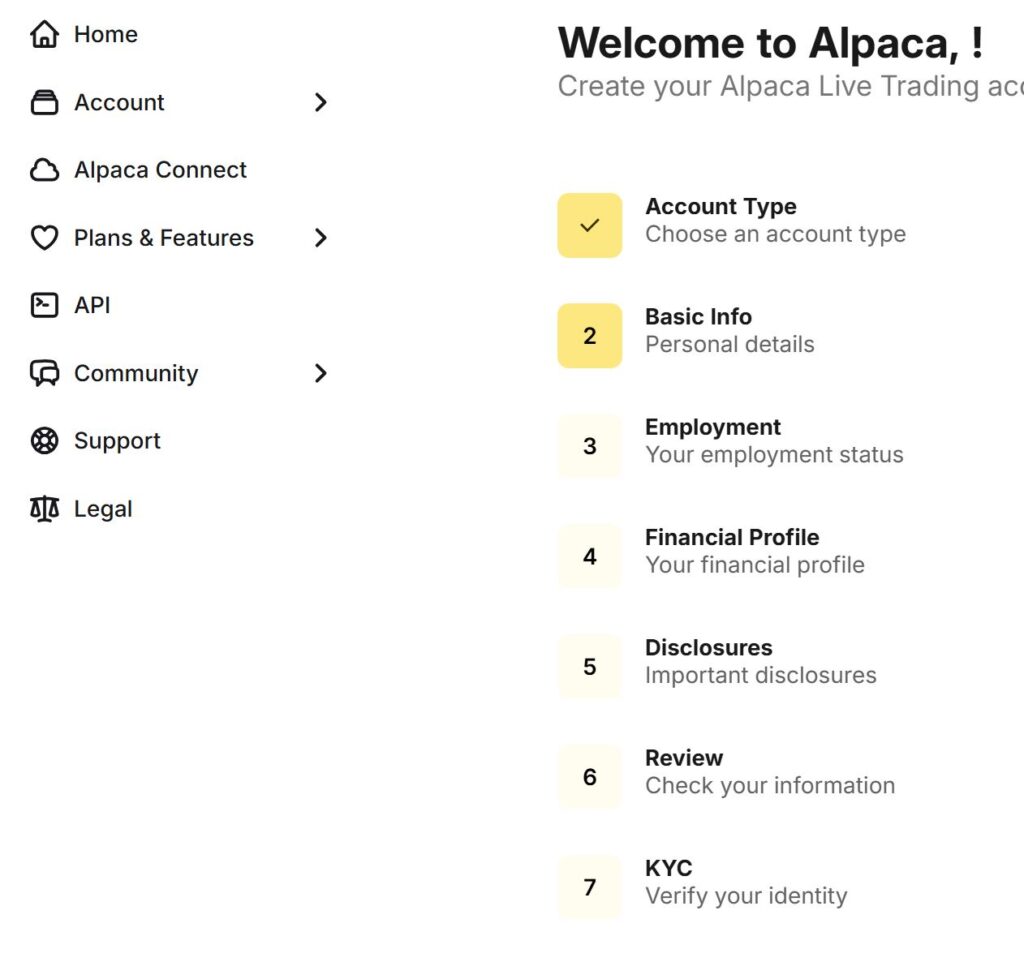
Task: Click the 'Welcome to Alpaca' heading
Action: (771, 44)
